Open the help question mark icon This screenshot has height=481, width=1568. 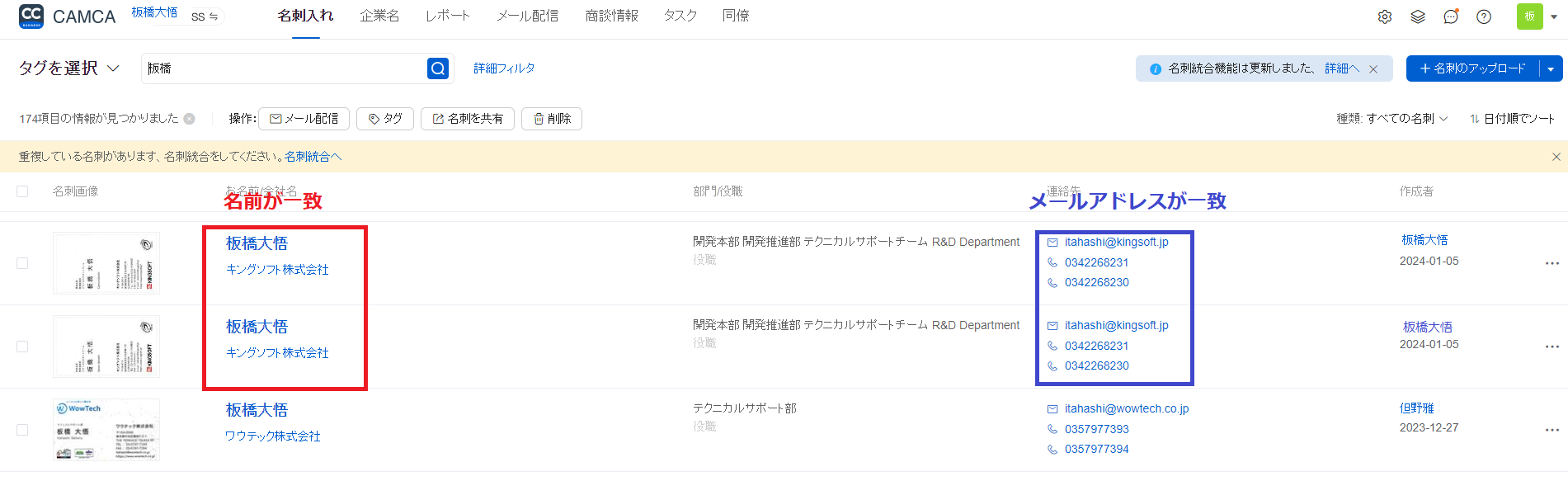pyautogui.click(x=1484, y=17)
